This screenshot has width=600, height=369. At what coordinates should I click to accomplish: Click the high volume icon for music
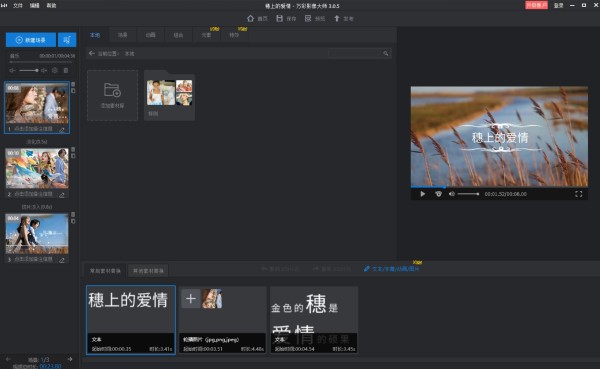coord(44,70)
